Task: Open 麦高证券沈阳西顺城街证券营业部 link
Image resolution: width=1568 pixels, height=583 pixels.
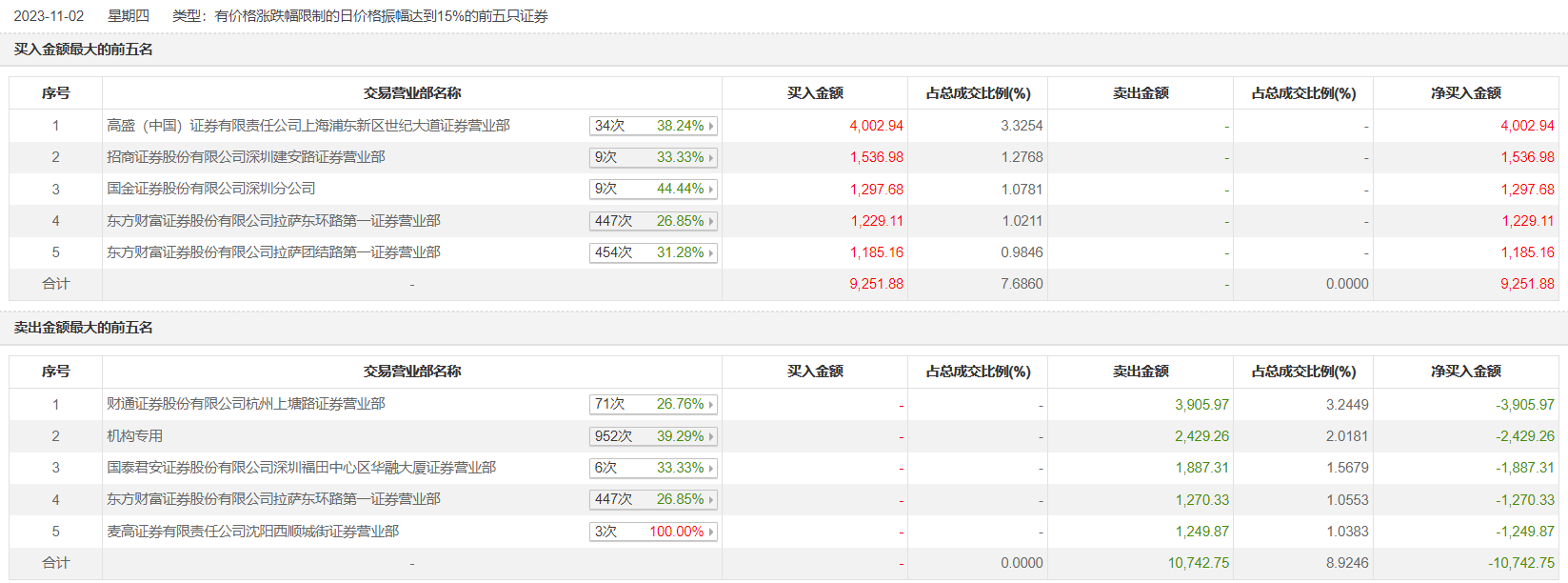Action: (x=252, y=532)
